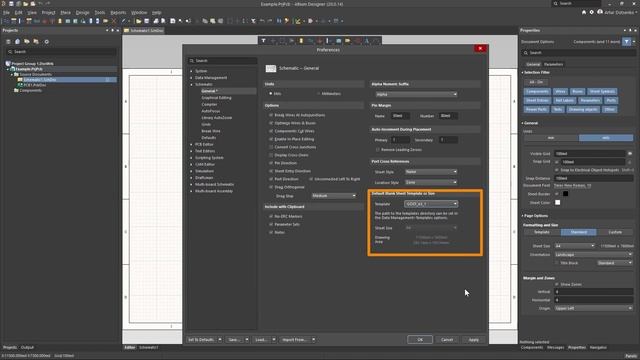640x360 pixels.
Task: Open the Drag Step dropdown
Action: [x=334, y=196]
